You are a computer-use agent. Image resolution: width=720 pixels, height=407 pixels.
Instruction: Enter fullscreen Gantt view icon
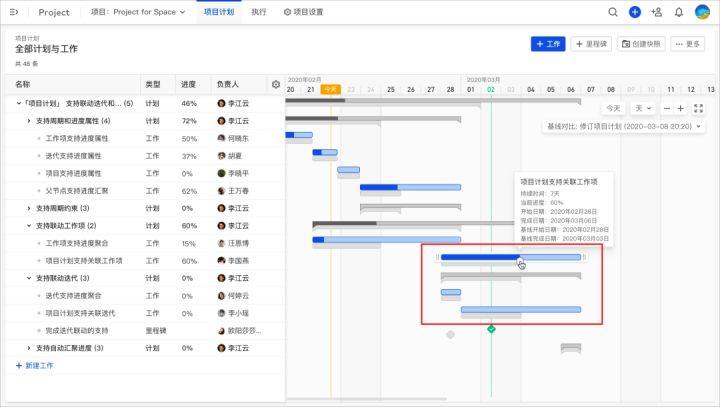(x=698, y=108)
